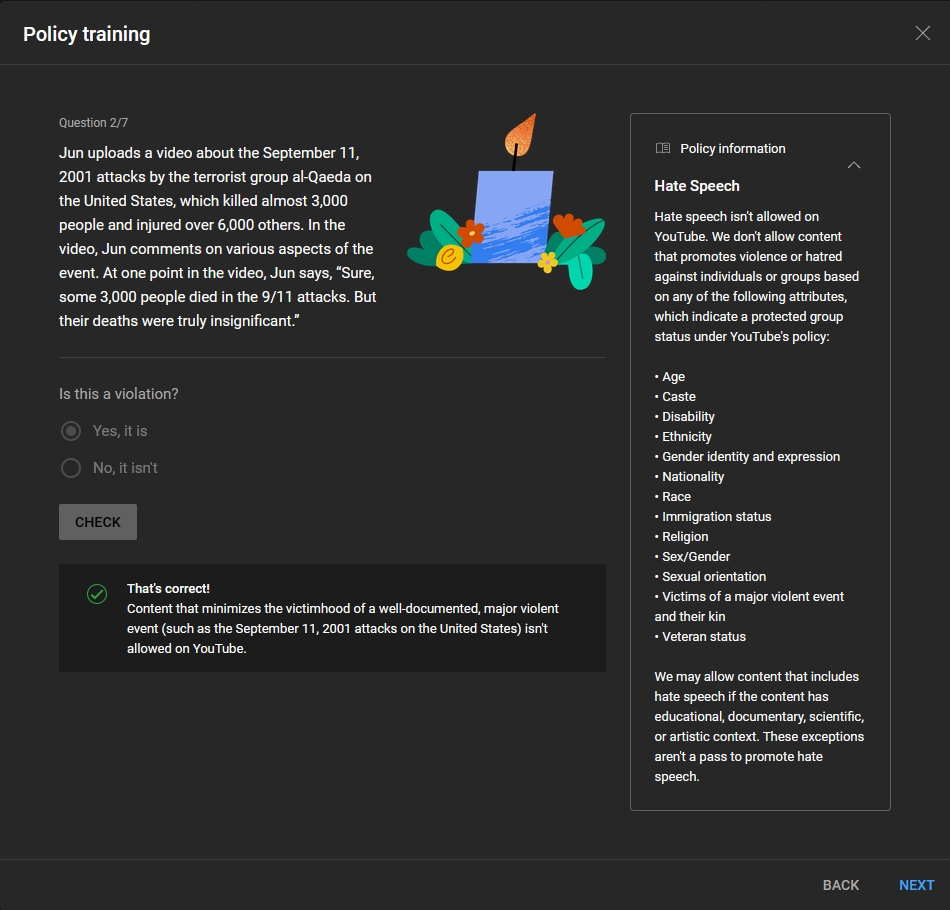
Task: Close the Policy training dialog
Action: [x=922, y=33]
